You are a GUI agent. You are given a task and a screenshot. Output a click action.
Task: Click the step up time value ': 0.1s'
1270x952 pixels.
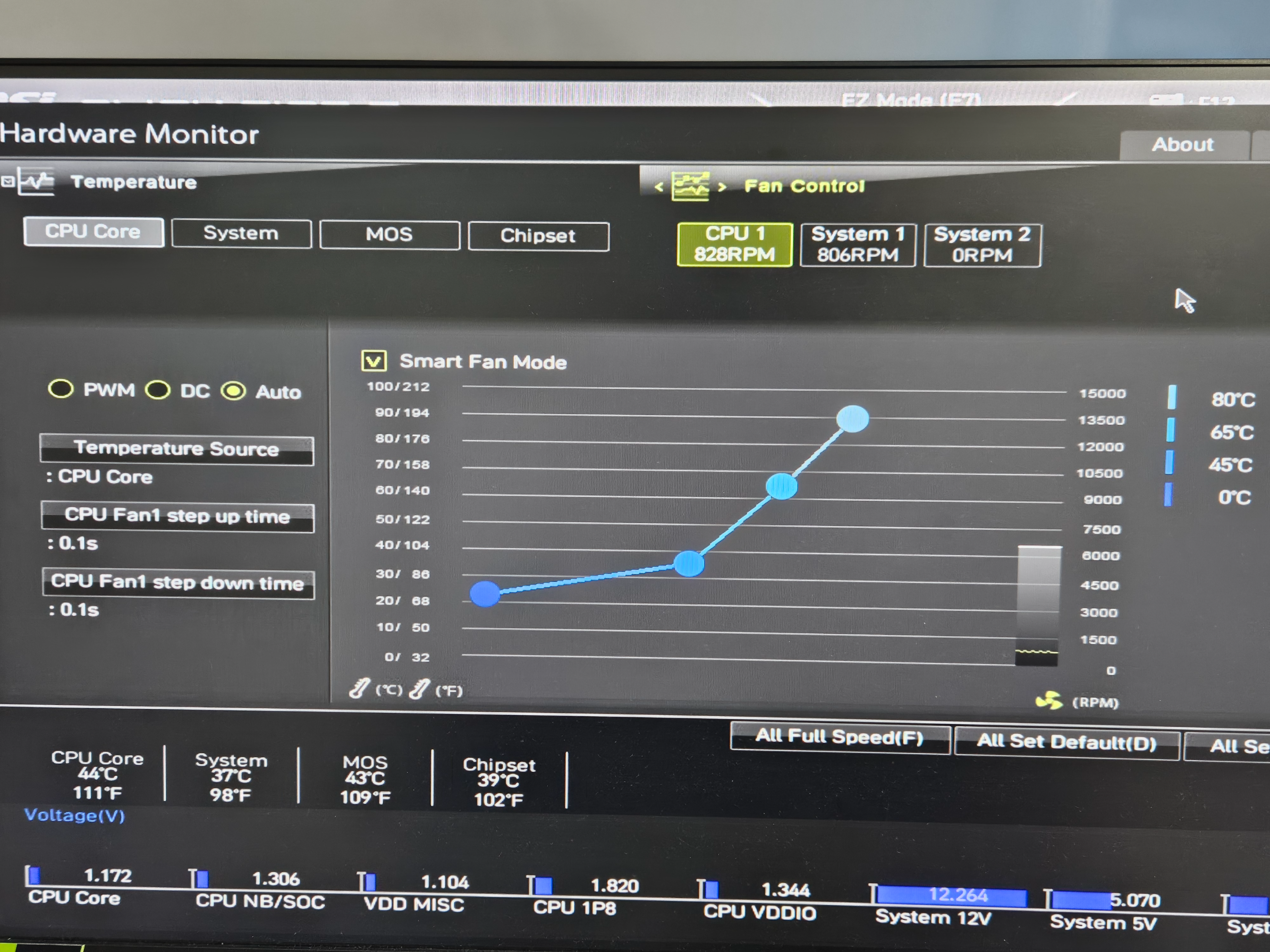click(72, 543)
